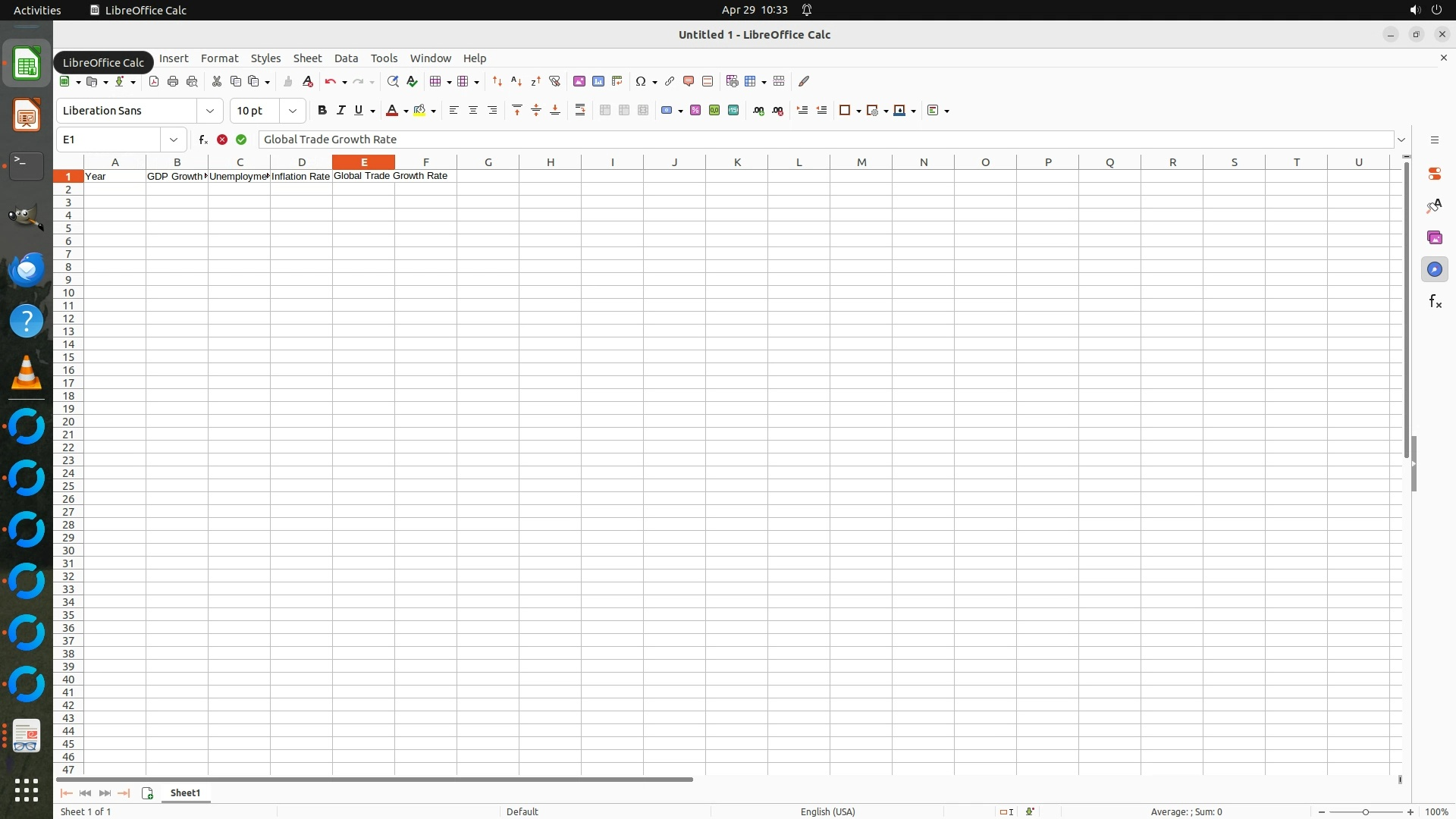Click the Print icon in toolbar
1456x819 pixels.
[x=173, y=82]
